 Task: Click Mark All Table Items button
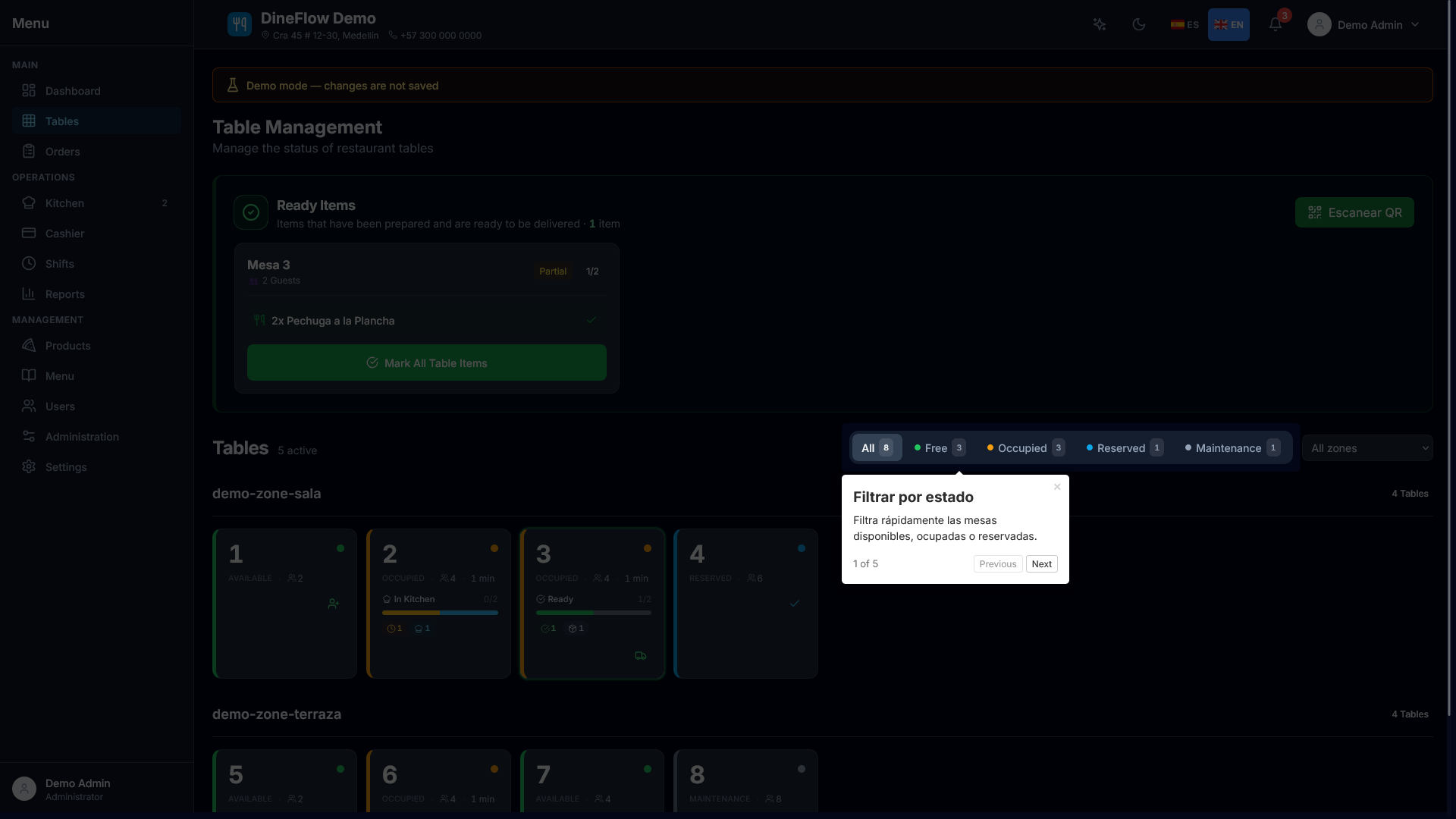tap(426, 362)
